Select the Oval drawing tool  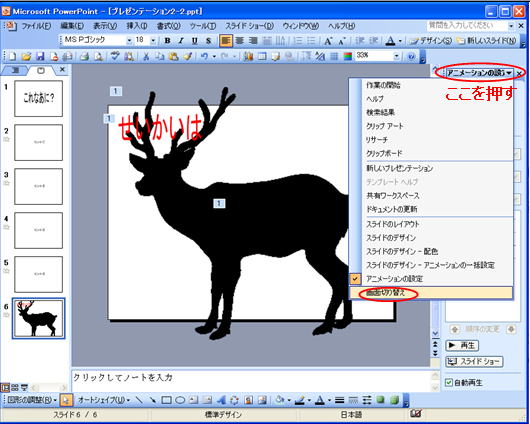point(180,400)
